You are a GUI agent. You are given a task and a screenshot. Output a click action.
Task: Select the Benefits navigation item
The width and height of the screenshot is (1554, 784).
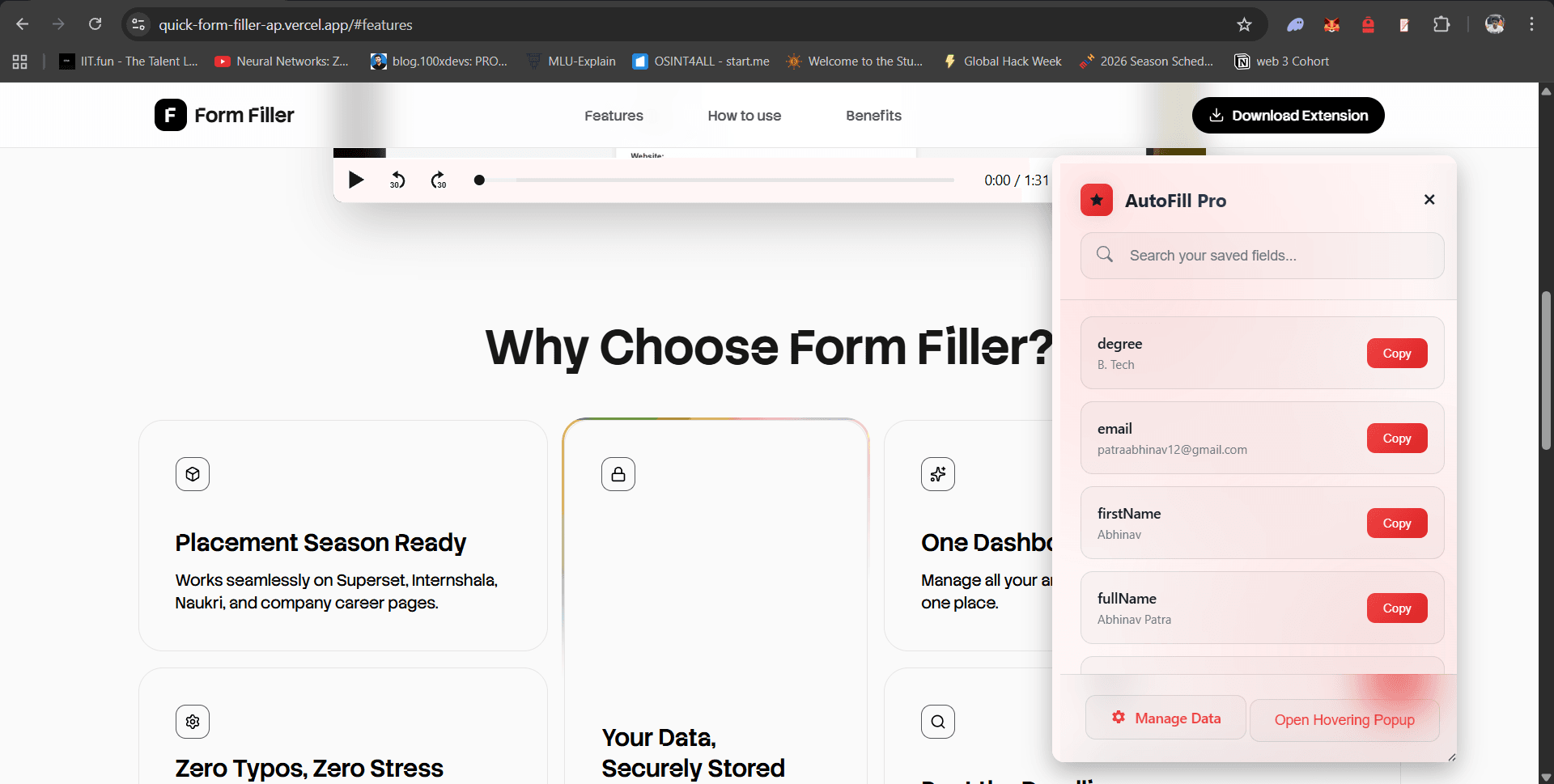[x=873, y=115]
